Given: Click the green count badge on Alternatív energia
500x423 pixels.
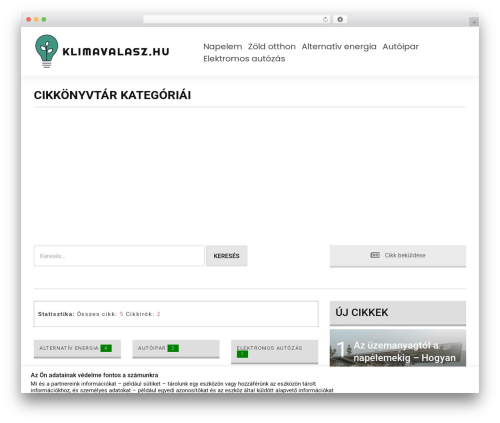Looking at the screenshot, I should click(106, 348).
